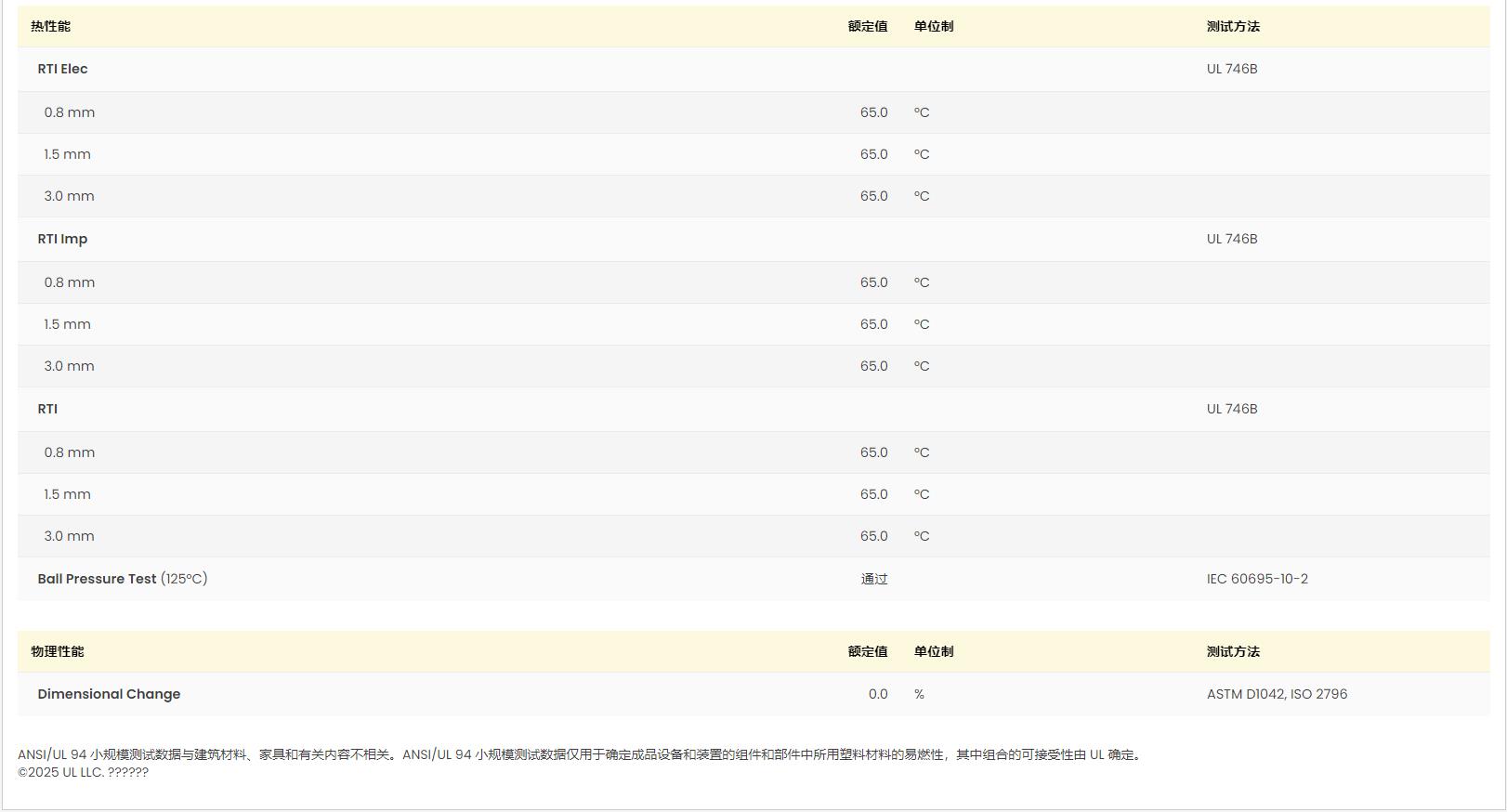Click the 通过 result for Ball Pressure Test
Image resolution: width=1507 pixels, height=812 pixels.
tap(873, 579)
